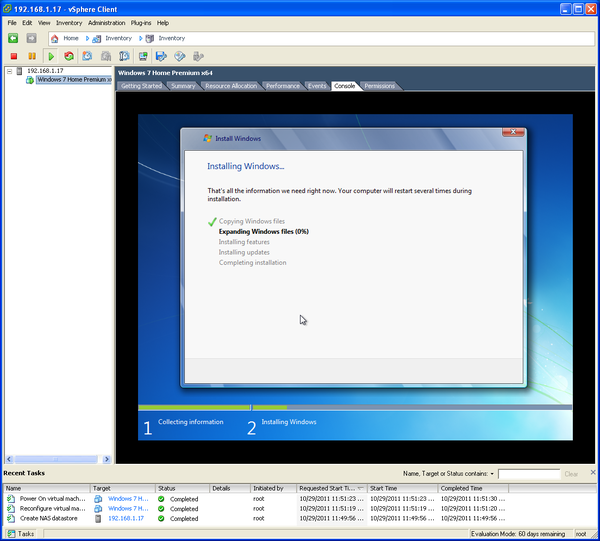Select Windows 7 Home Premium VM in tree
Screen dimensions: 600x541
click(x=72, y=80)
